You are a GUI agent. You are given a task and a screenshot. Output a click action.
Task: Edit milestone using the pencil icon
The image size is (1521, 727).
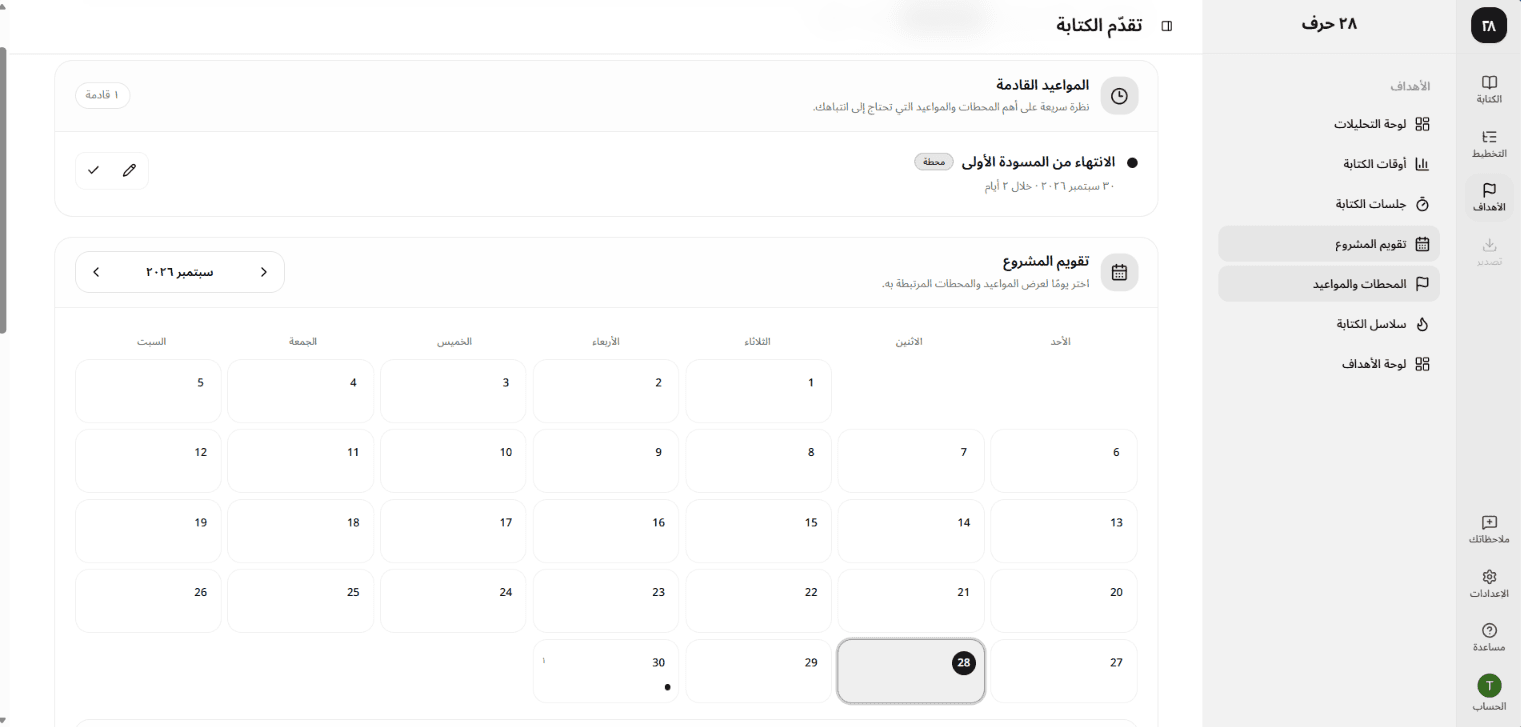click(129, 170)
